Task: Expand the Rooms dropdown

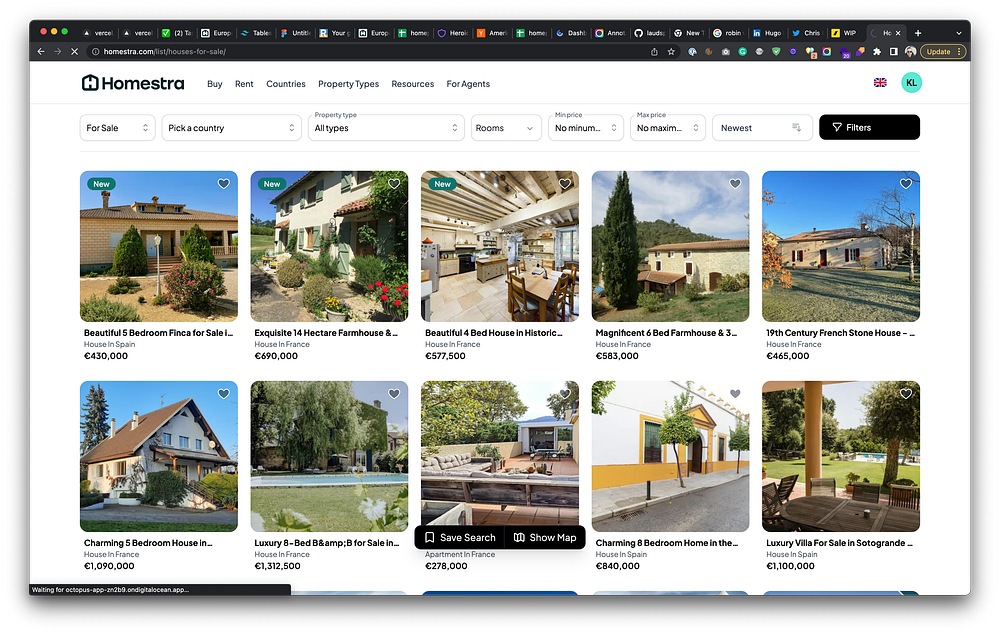Action: 506,128
